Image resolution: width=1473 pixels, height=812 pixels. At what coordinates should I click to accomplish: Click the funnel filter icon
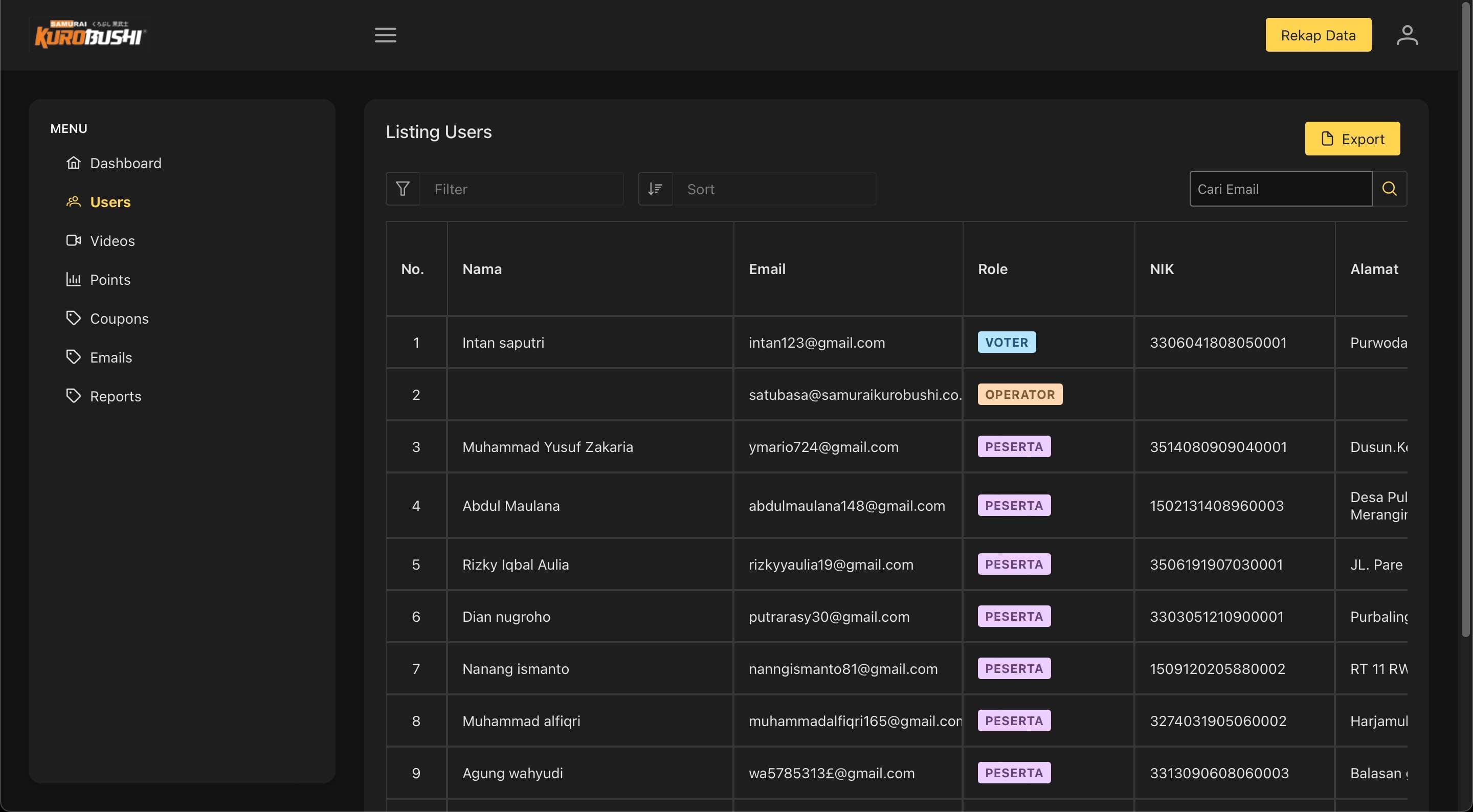pos(403,189)
